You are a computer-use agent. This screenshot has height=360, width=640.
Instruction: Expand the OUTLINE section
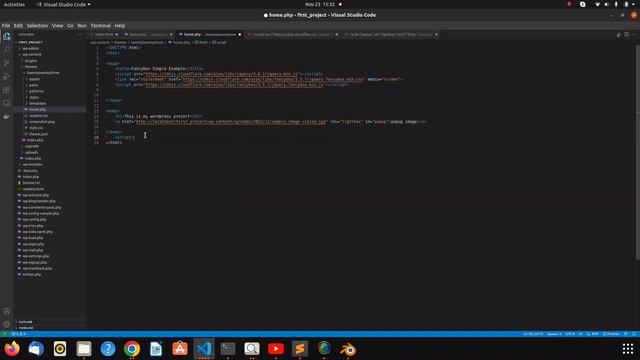click(25, 322)
